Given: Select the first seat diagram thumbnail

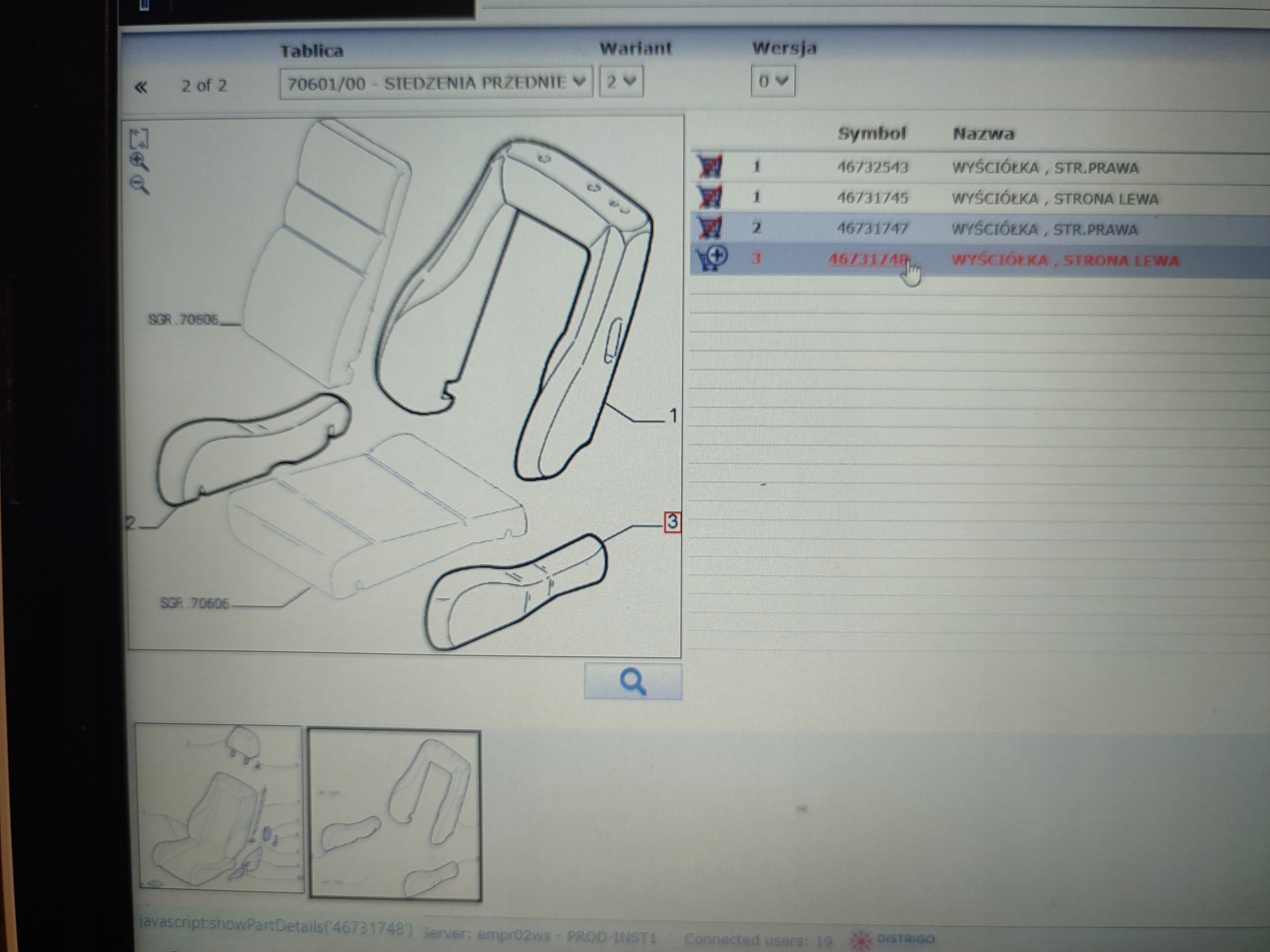Looking at the screenshot, I should 219,809.
